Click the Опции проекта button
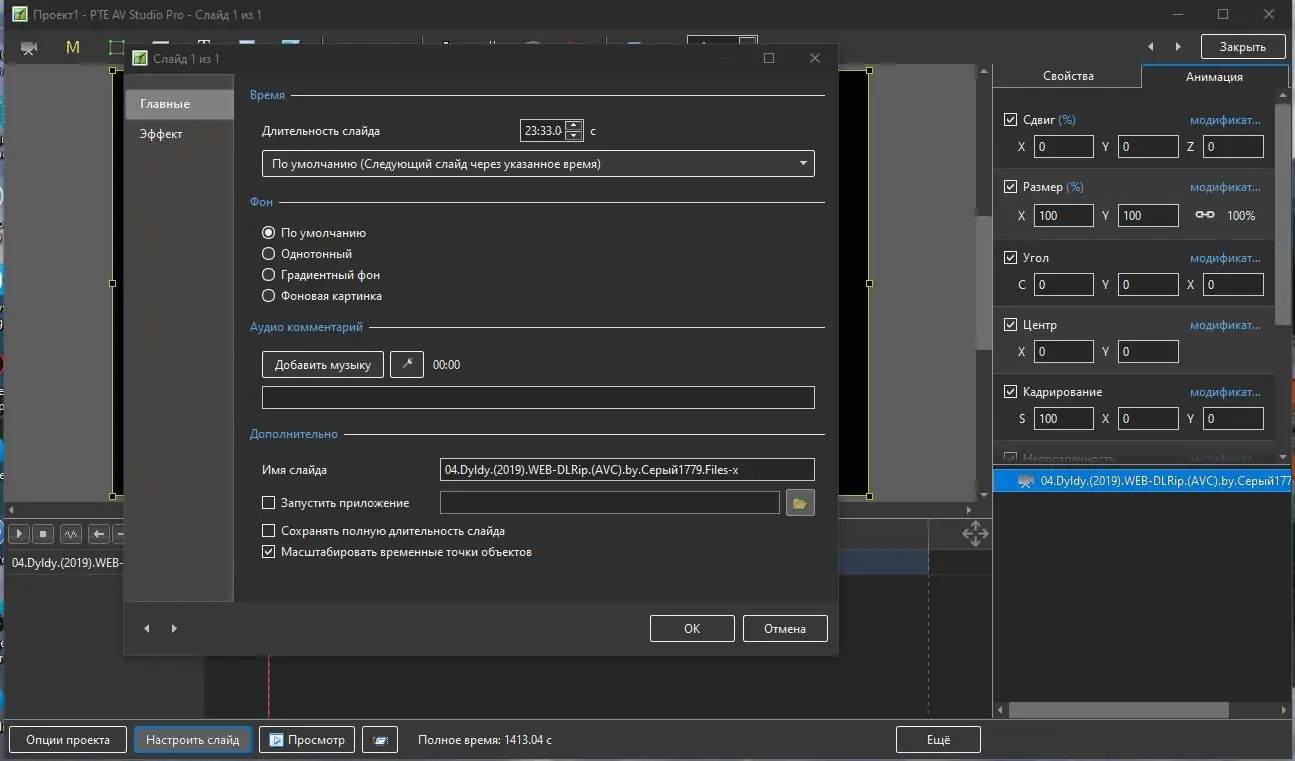This screenshot has width=1295, height=761. [68, 740]
